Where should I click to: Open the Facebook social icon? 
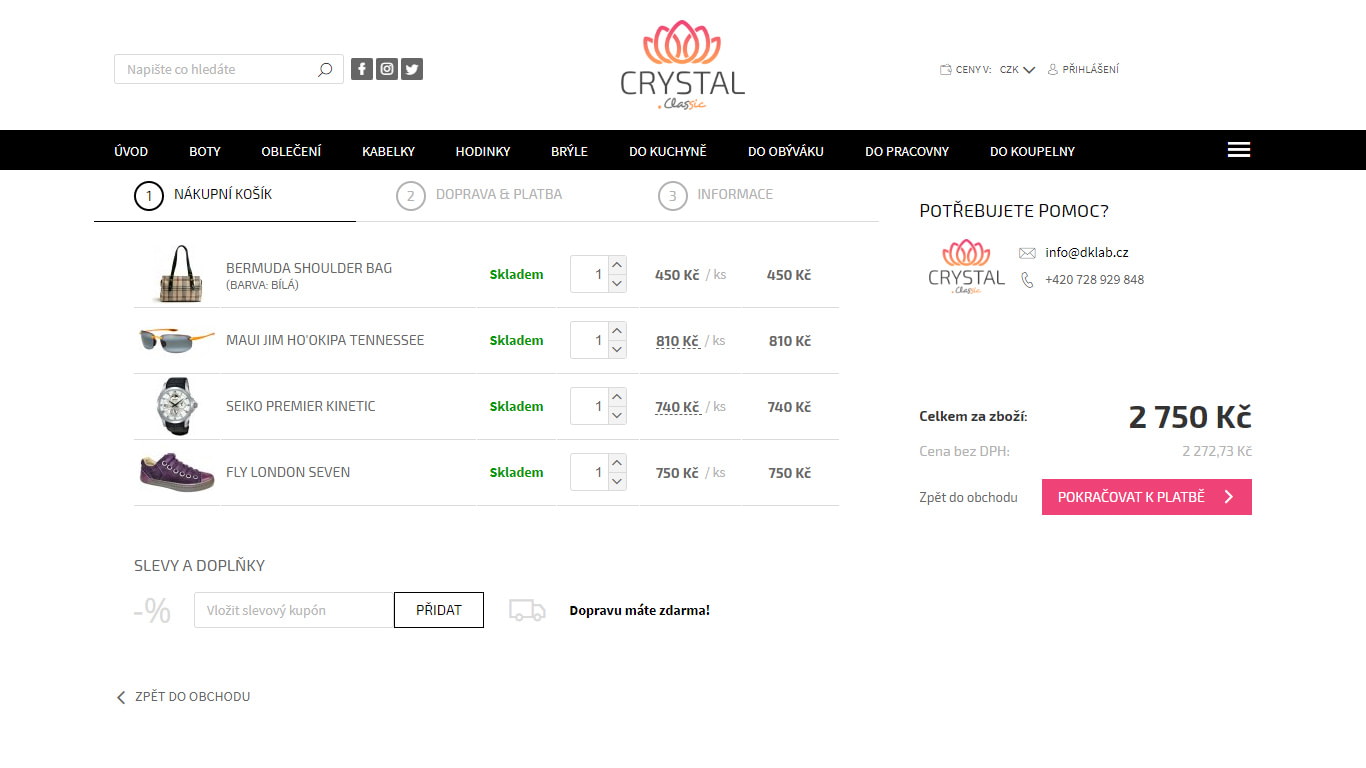coord(362,69)
